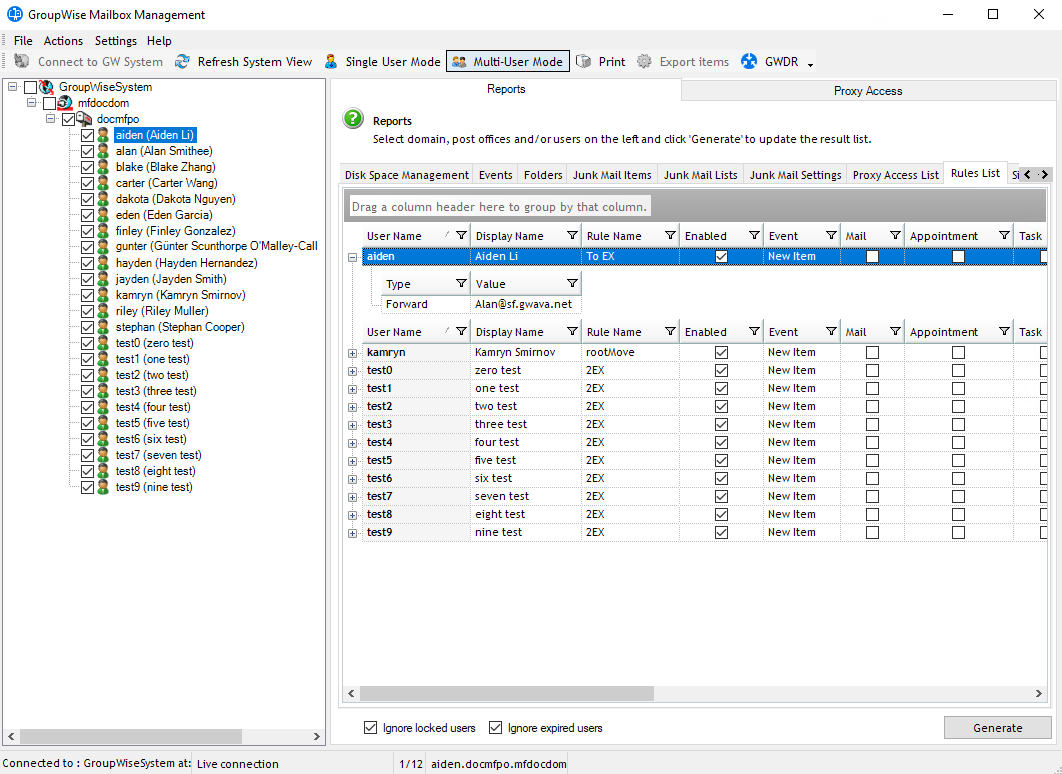Switch to the Proxy Access tab
The image size is (1062, 774).
click(868, 90)
